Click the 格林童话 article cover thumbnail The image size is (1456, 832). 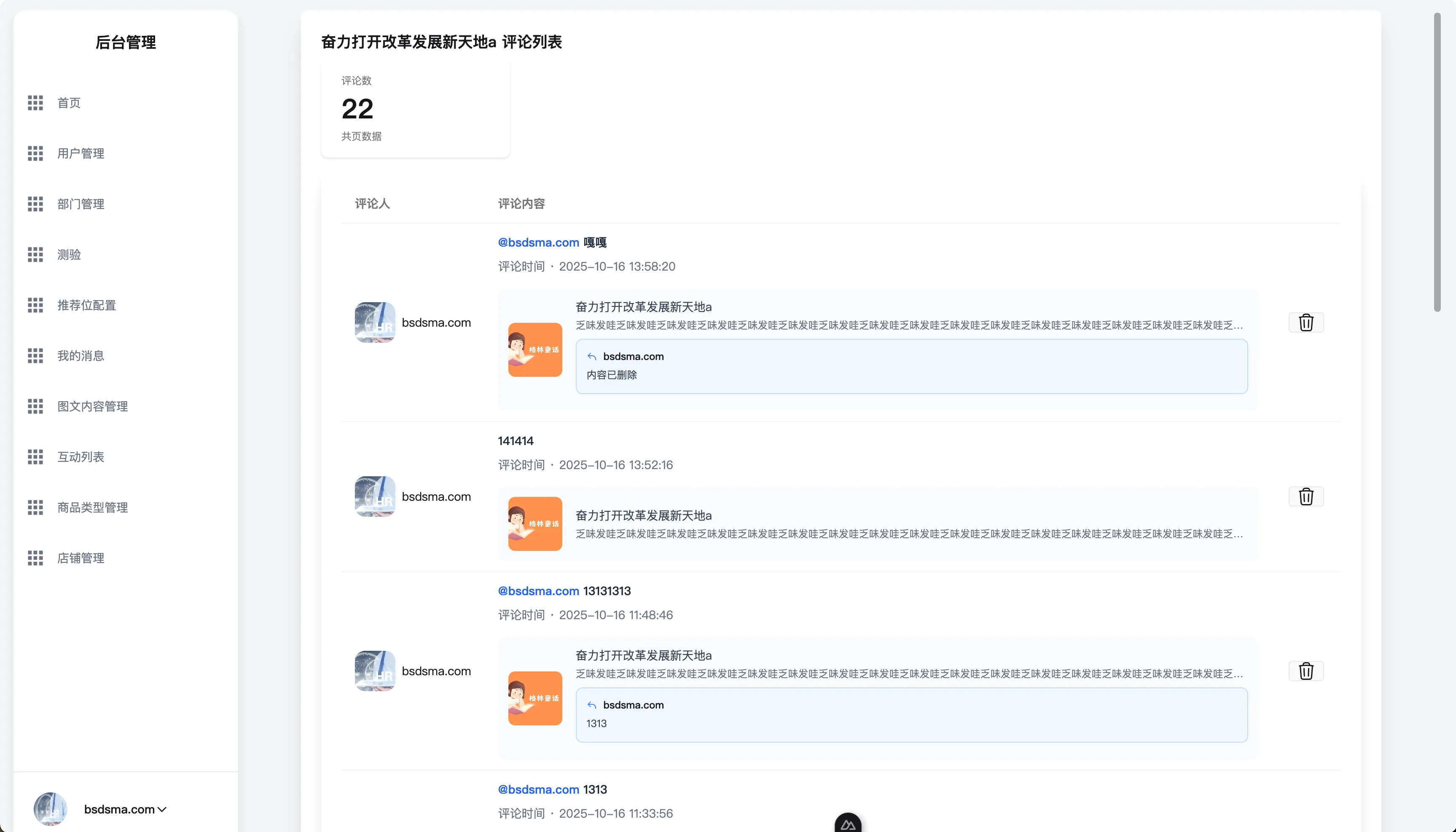535,350
